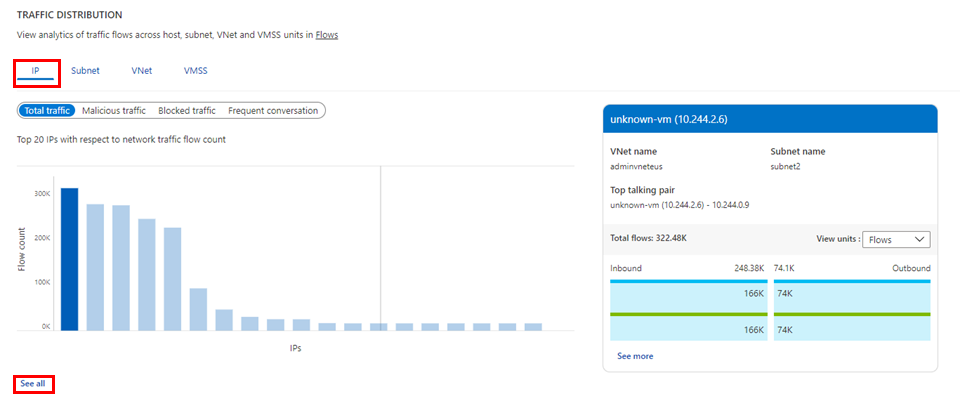Viewport: 960px width, 404px height.
Task: Open the View units dropdown
Action: coord(896,239)
